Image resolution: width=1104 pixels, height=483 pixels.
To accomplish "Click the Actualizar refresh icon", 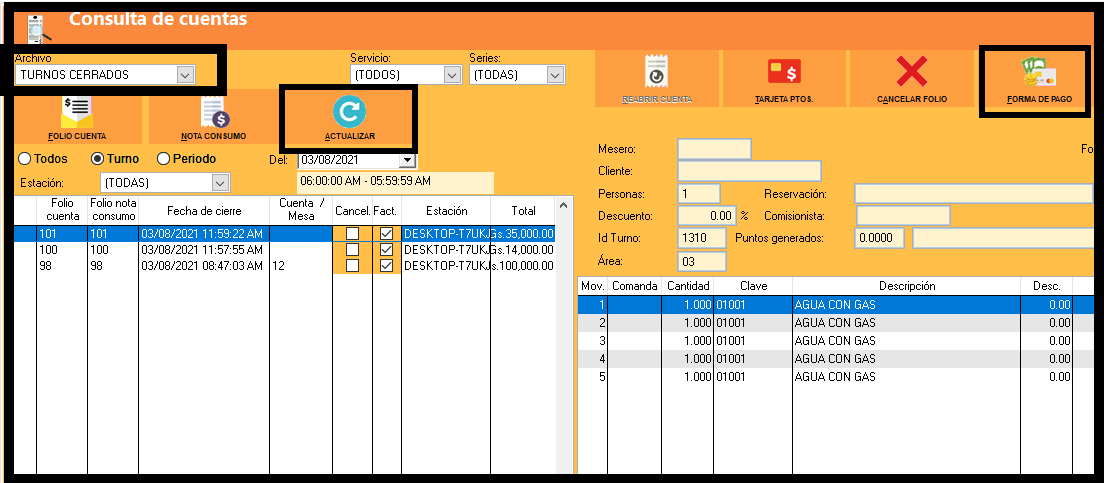I will pos(349,111).
